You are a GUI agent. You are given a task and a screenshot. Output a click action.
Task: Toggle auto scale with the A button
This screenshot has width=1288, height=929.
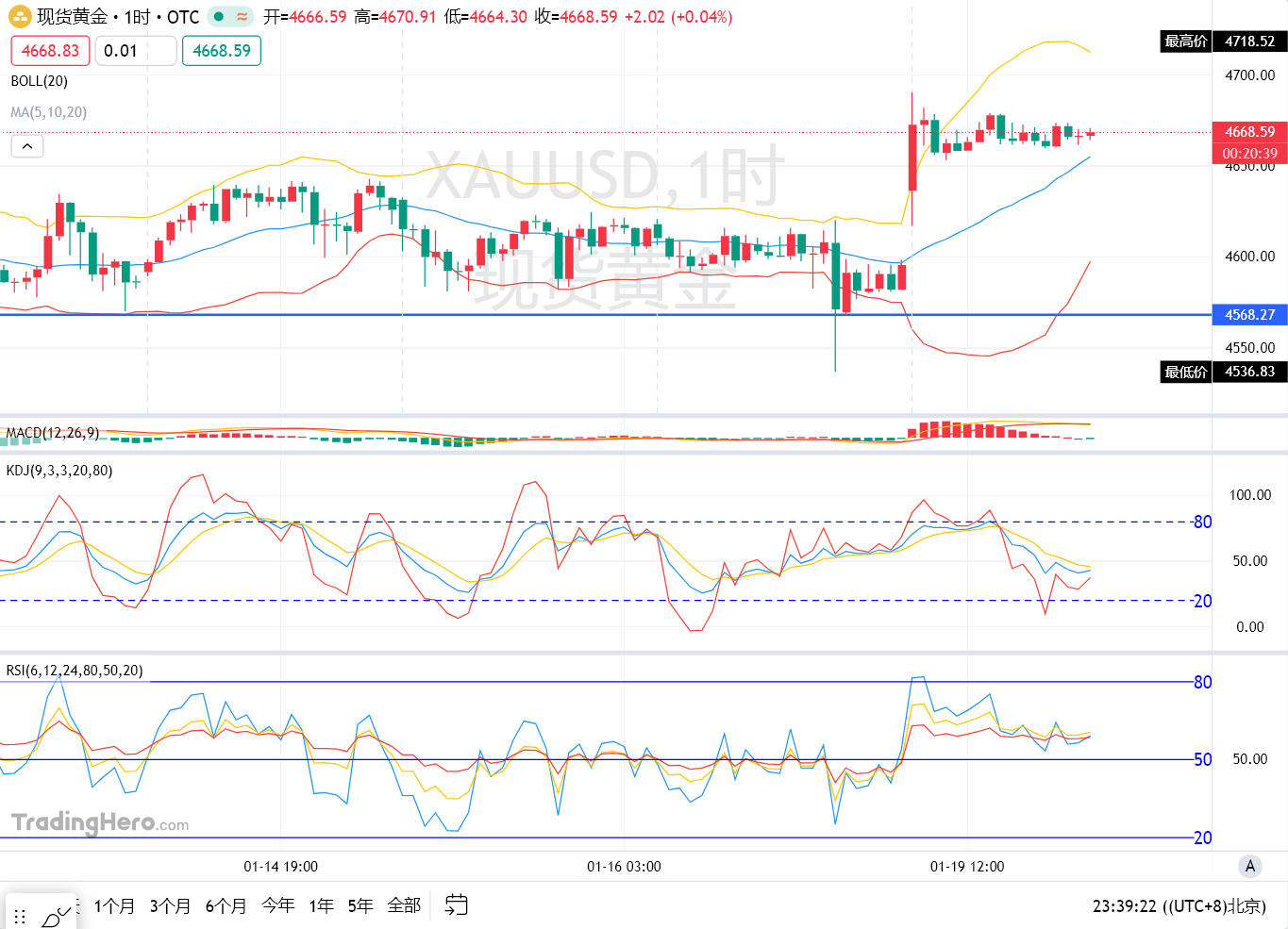(1250, 866)
